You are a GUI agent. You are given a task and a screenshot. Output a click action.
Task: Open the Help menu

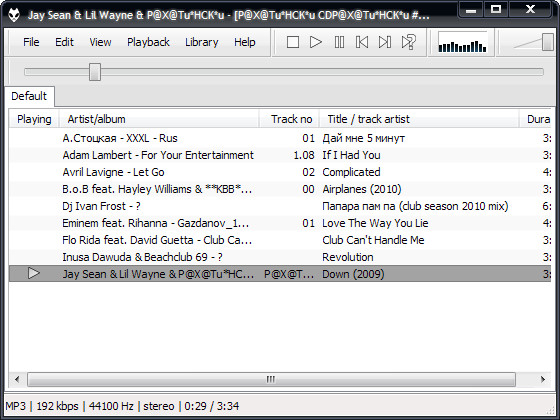(x=245, y=42)
